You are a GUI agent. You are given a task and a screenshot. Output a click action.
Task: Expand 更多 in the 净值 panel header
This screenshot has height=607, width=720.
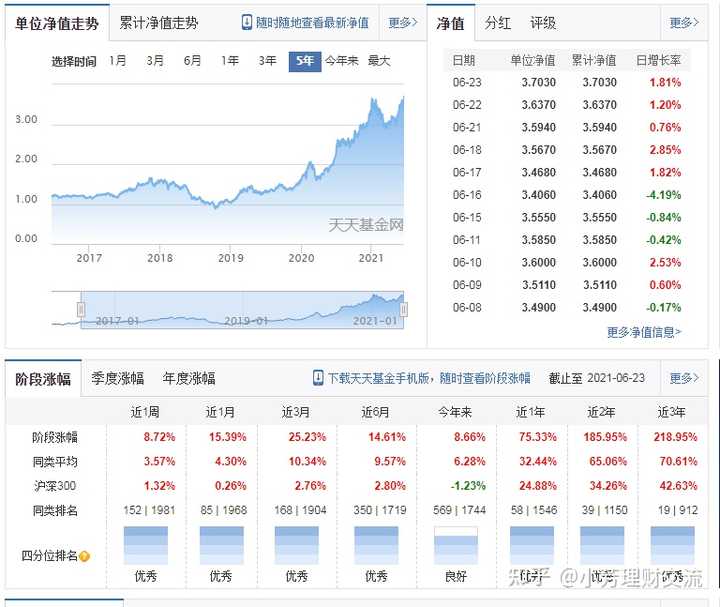point(684,23)
